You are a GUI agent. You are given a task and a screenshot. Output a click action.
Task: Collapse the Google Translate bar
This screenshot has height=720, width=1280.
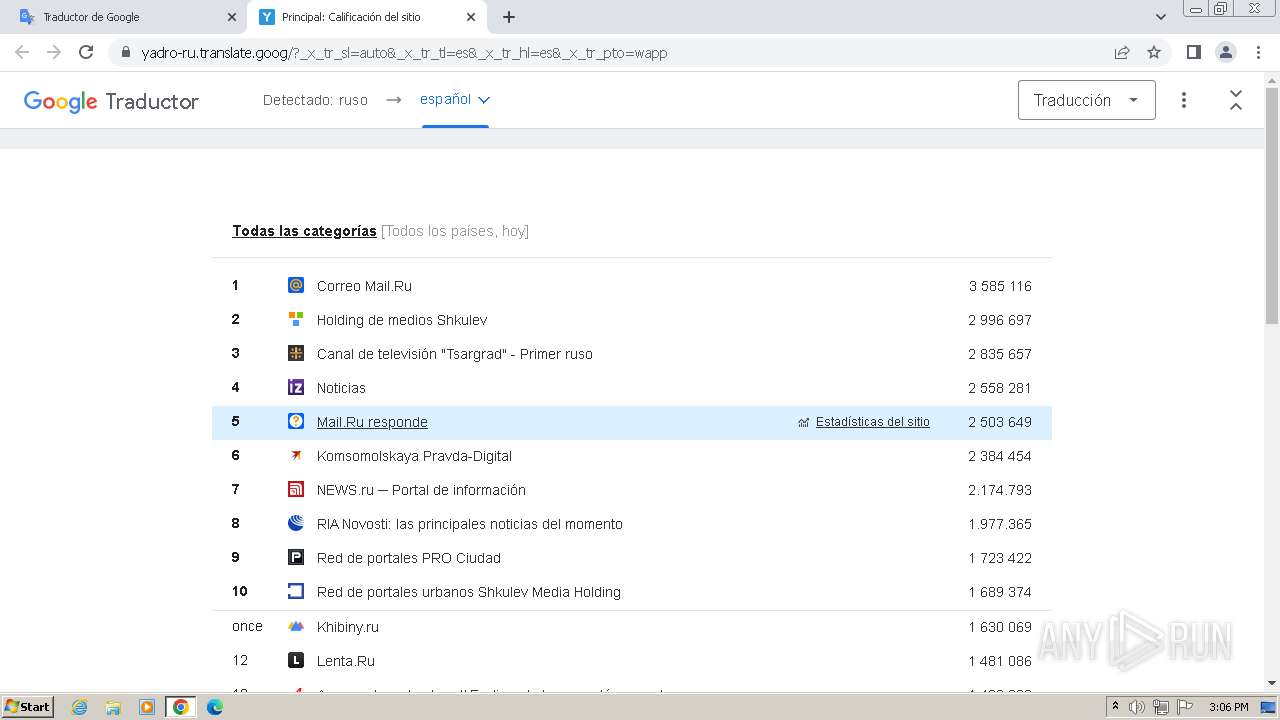pos(1236,100)
